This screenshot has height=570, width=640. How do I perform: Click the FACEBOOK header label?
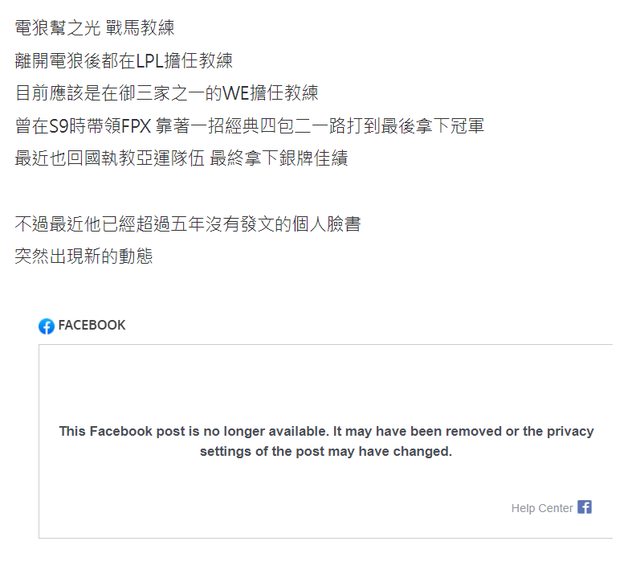92,326
